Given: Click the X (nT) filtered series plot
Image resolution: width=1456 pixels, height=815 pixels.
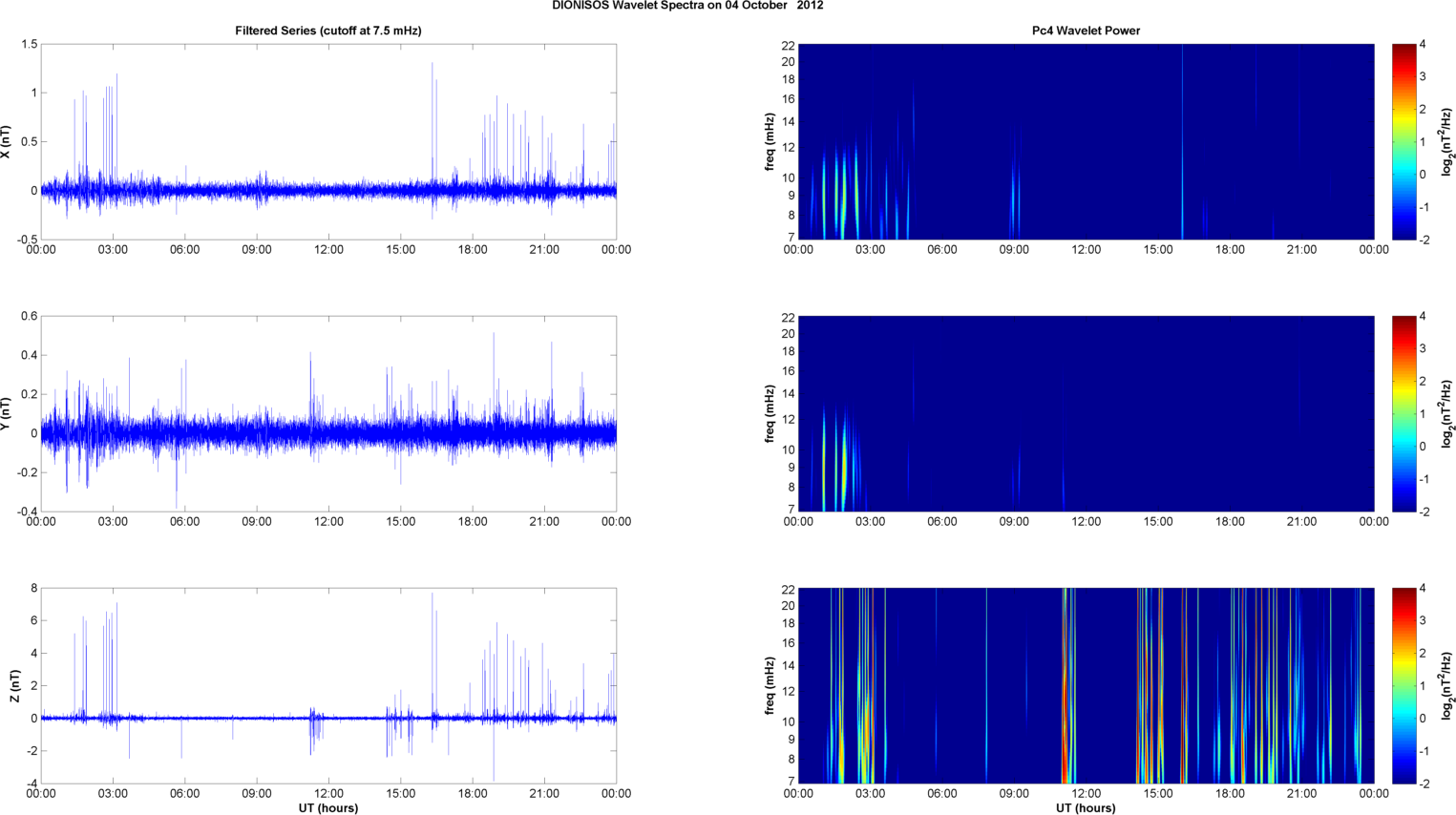Looking at the screenshot, I should 327,141.
